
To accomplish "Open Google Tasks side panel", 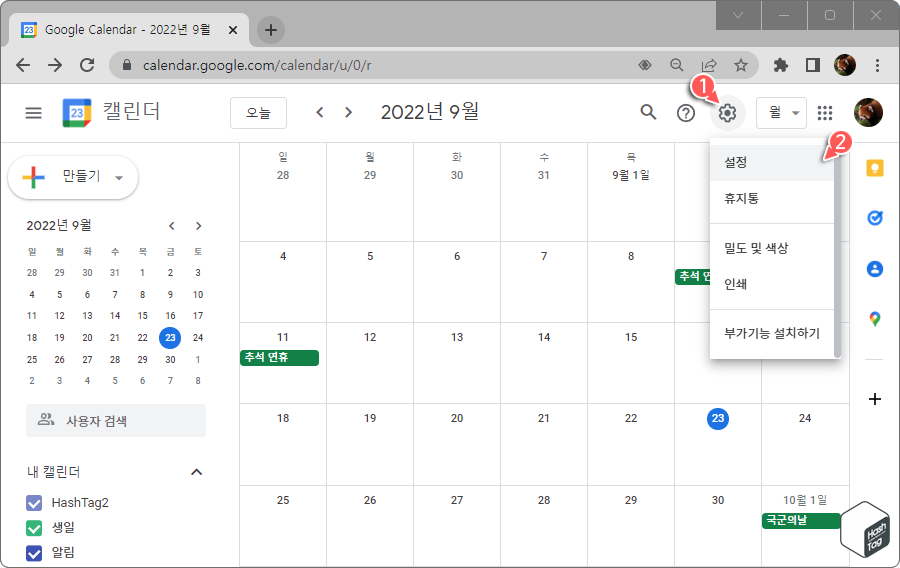I will [x=875, y=218].
